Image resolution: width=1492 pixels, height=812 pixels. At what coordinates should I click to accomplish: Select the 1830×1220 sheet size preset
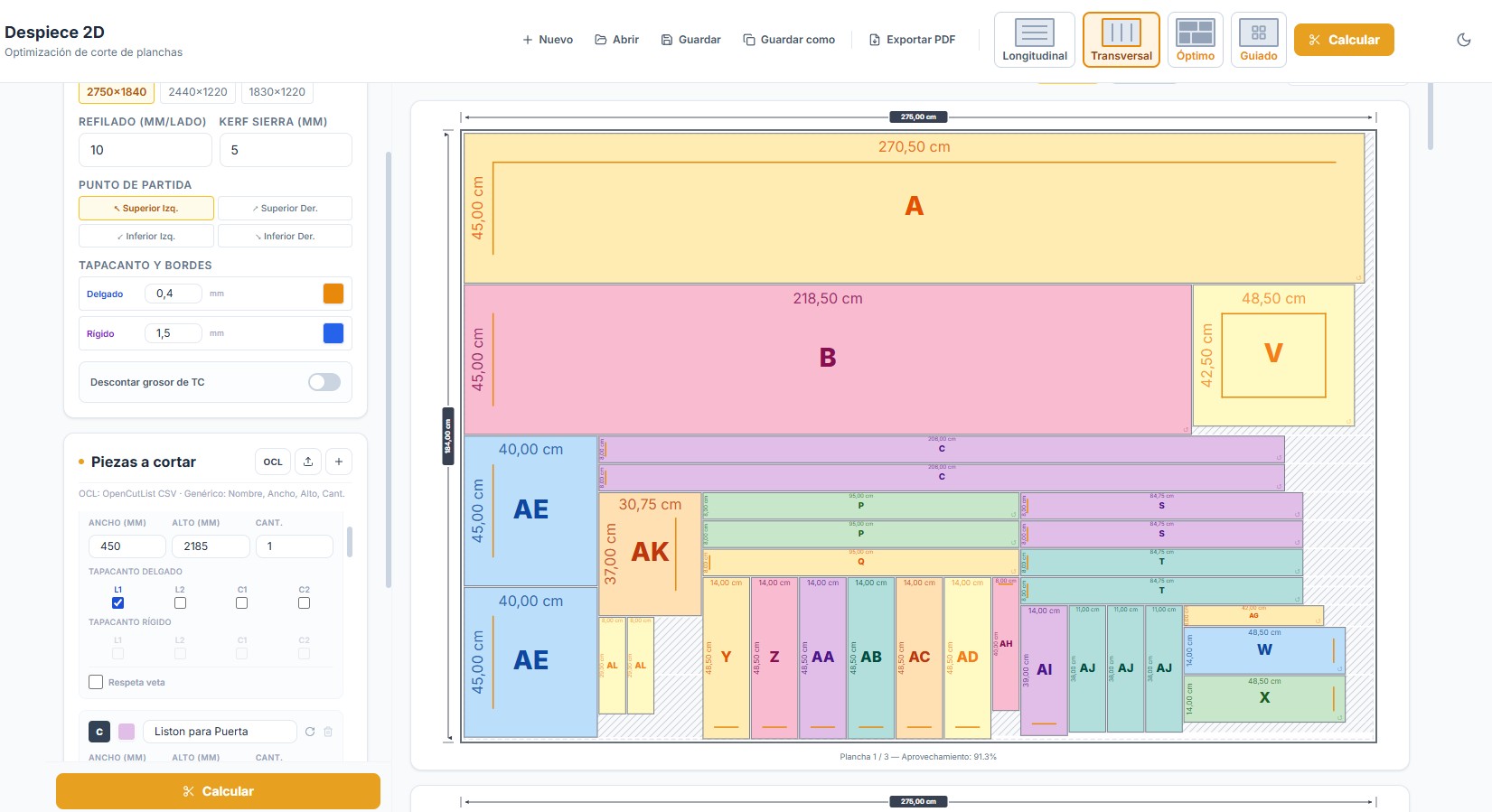[x=277, y=92]
